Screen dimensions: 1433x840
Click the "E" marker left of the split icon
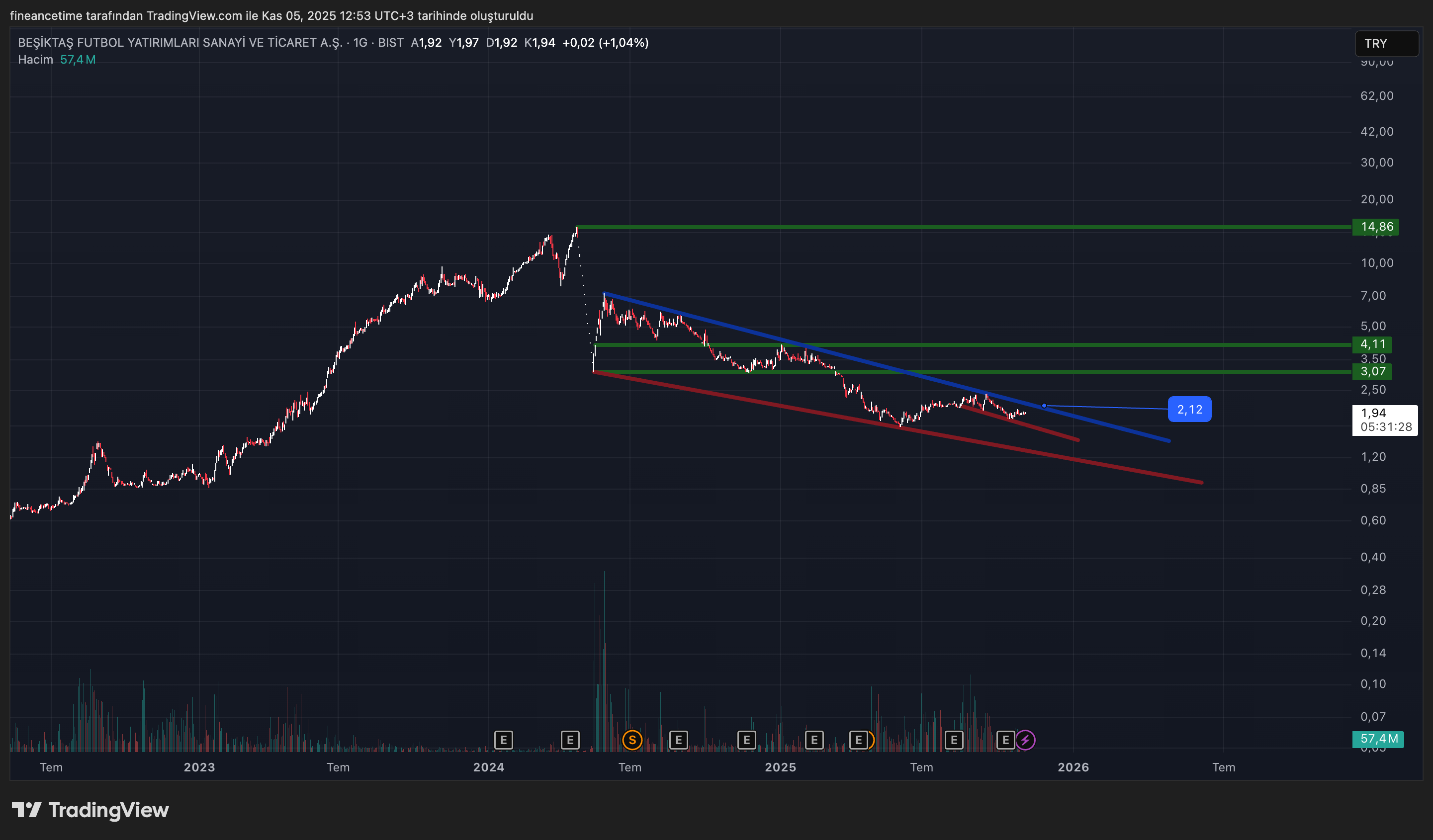click(570, 740)
